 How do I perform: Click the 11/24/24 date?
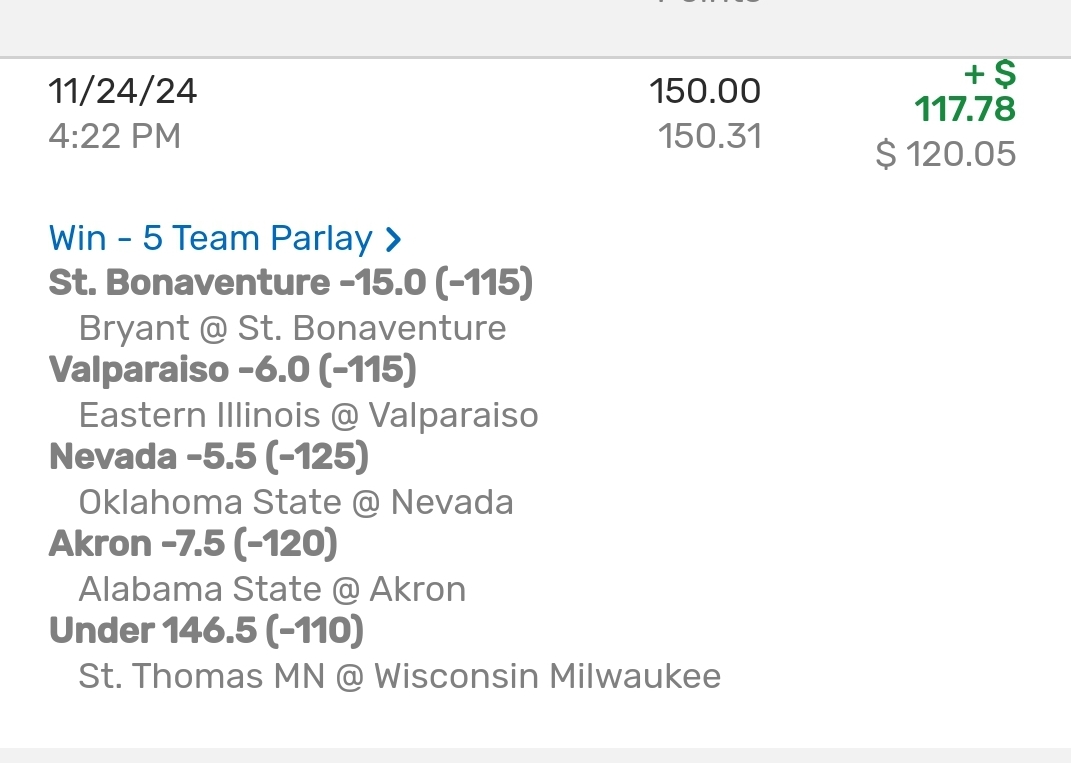(x=123, y=92)
